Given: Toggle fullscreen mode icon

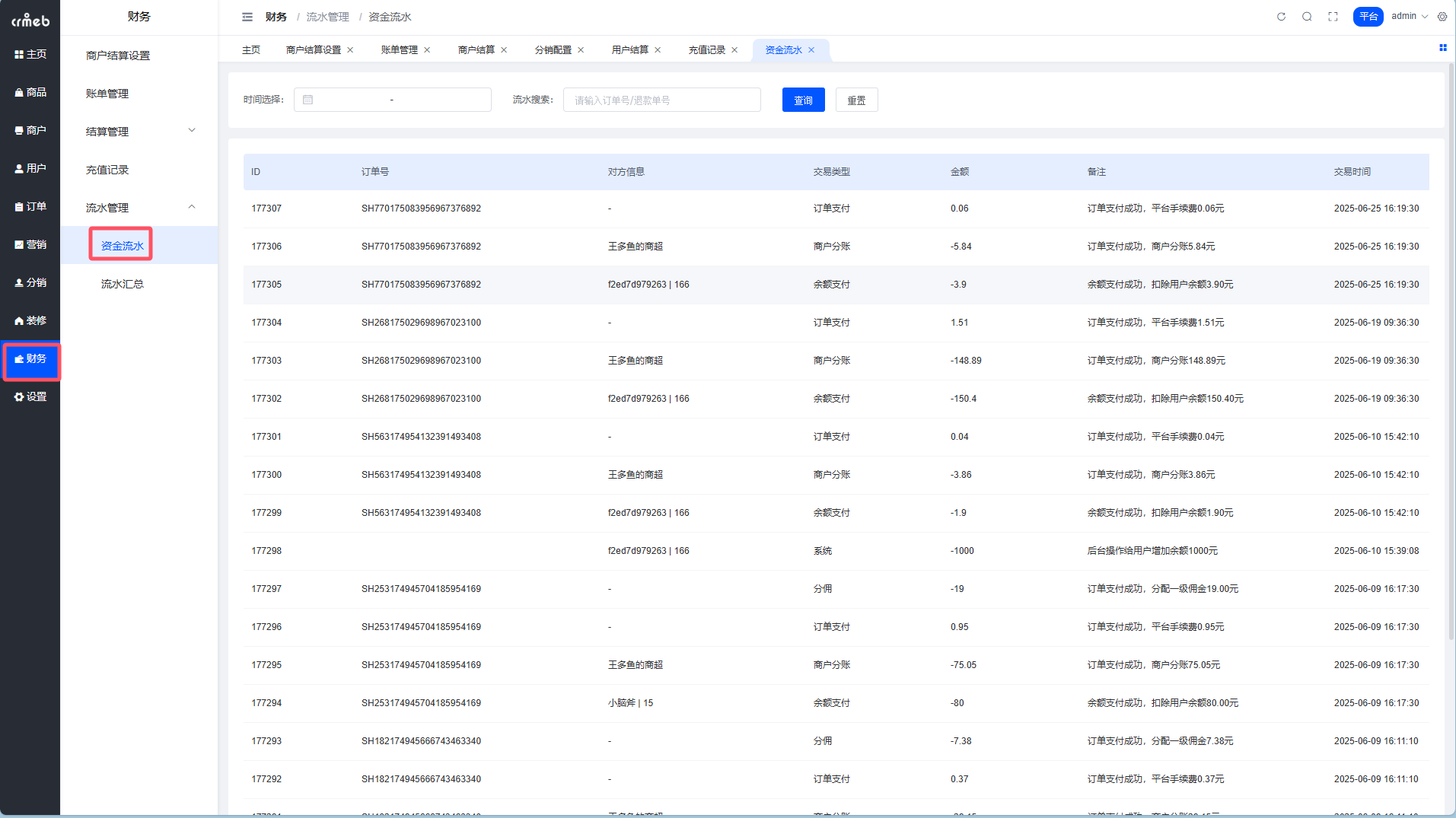Looking at the screenshot, I should (x=1333, y=17).
